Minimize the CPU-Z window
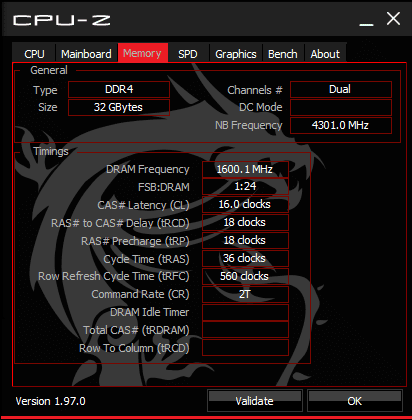The image size is (412, 420). pyautogui.click(x=366, y=20)
